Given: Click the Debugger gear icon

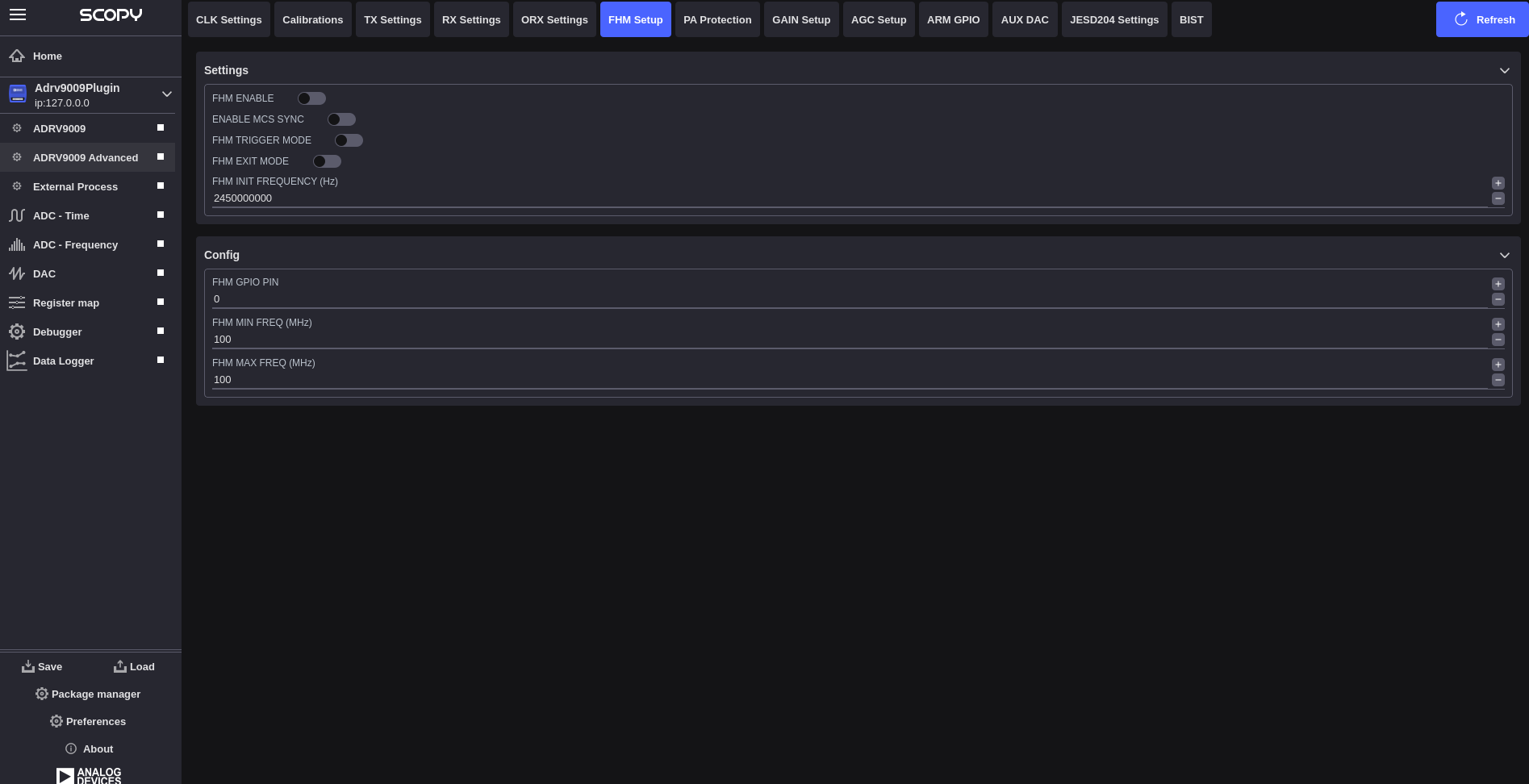Looking at the screenshot, I should click(x=17, y=332).
